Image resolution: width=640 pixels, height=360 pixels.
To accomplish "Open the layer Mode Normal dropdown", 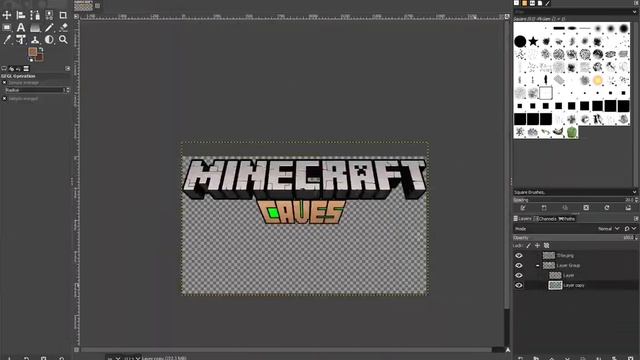I will point(608,229).
